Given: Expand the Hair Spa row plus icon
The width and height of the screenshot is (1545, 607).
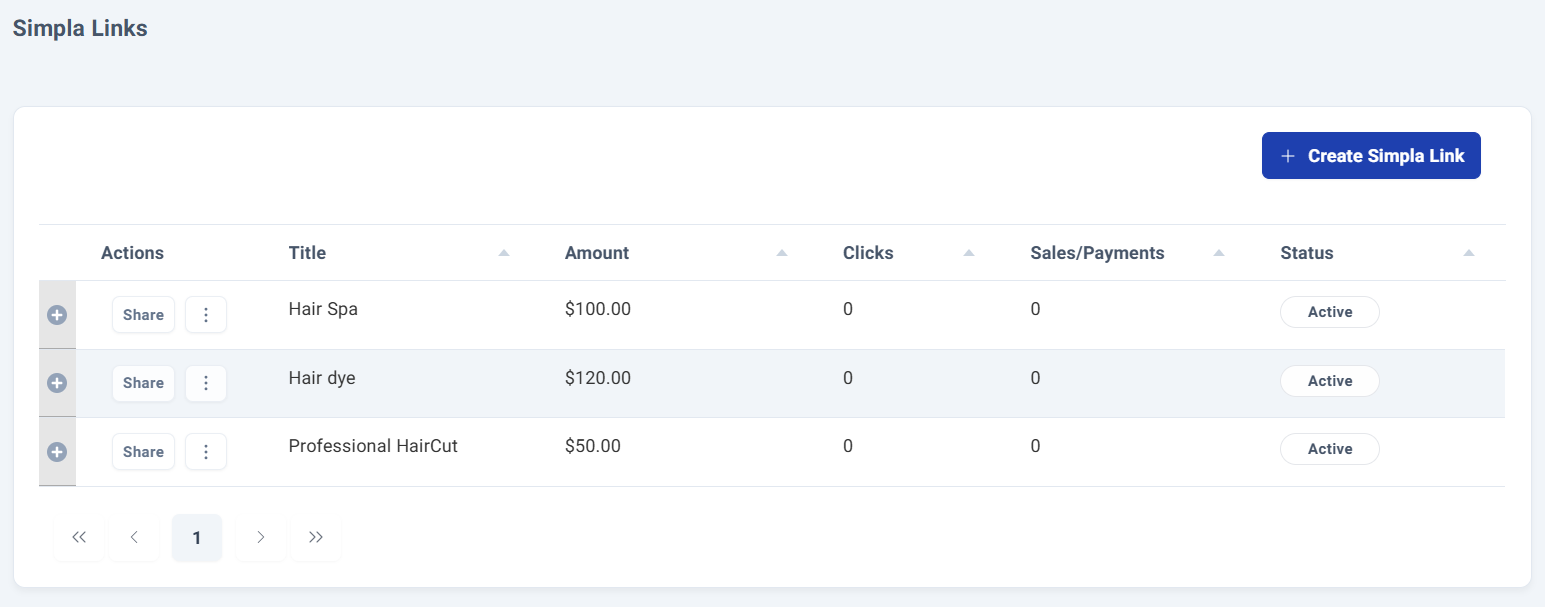Looking at the screenshot, I should 57,315.
